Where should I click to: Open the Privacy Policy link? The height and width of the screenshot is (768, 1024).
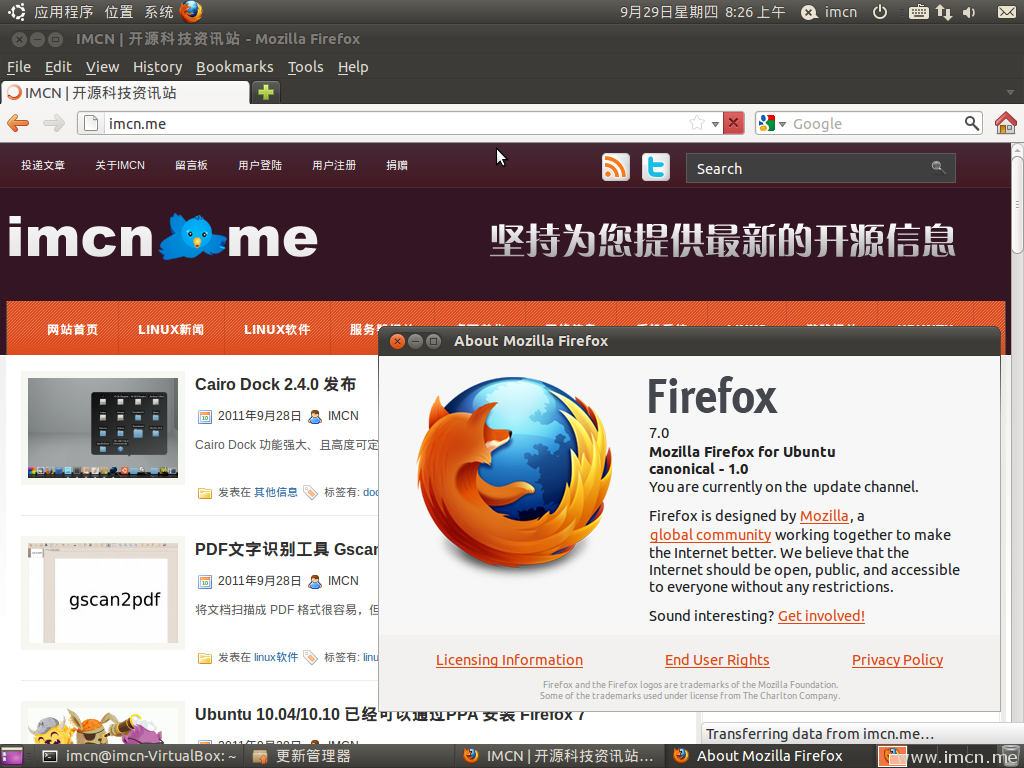click(897, 660)
